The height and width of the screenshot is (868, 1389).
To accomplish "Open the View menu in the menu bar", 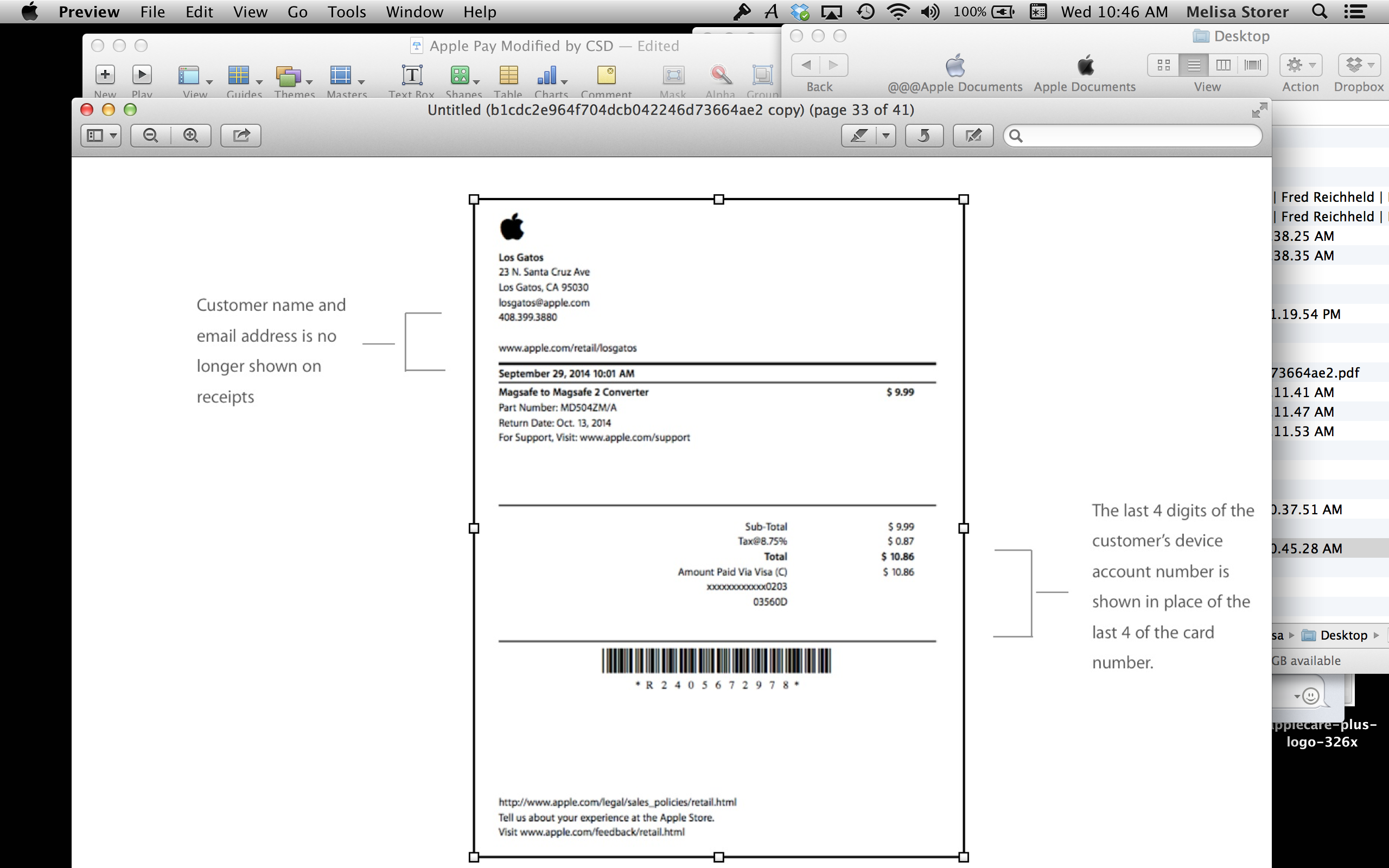I will coord(250,11).
